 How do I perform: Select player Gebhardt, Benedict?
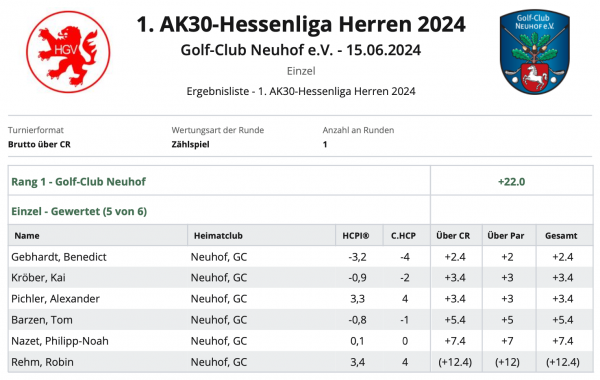[59, 257]
